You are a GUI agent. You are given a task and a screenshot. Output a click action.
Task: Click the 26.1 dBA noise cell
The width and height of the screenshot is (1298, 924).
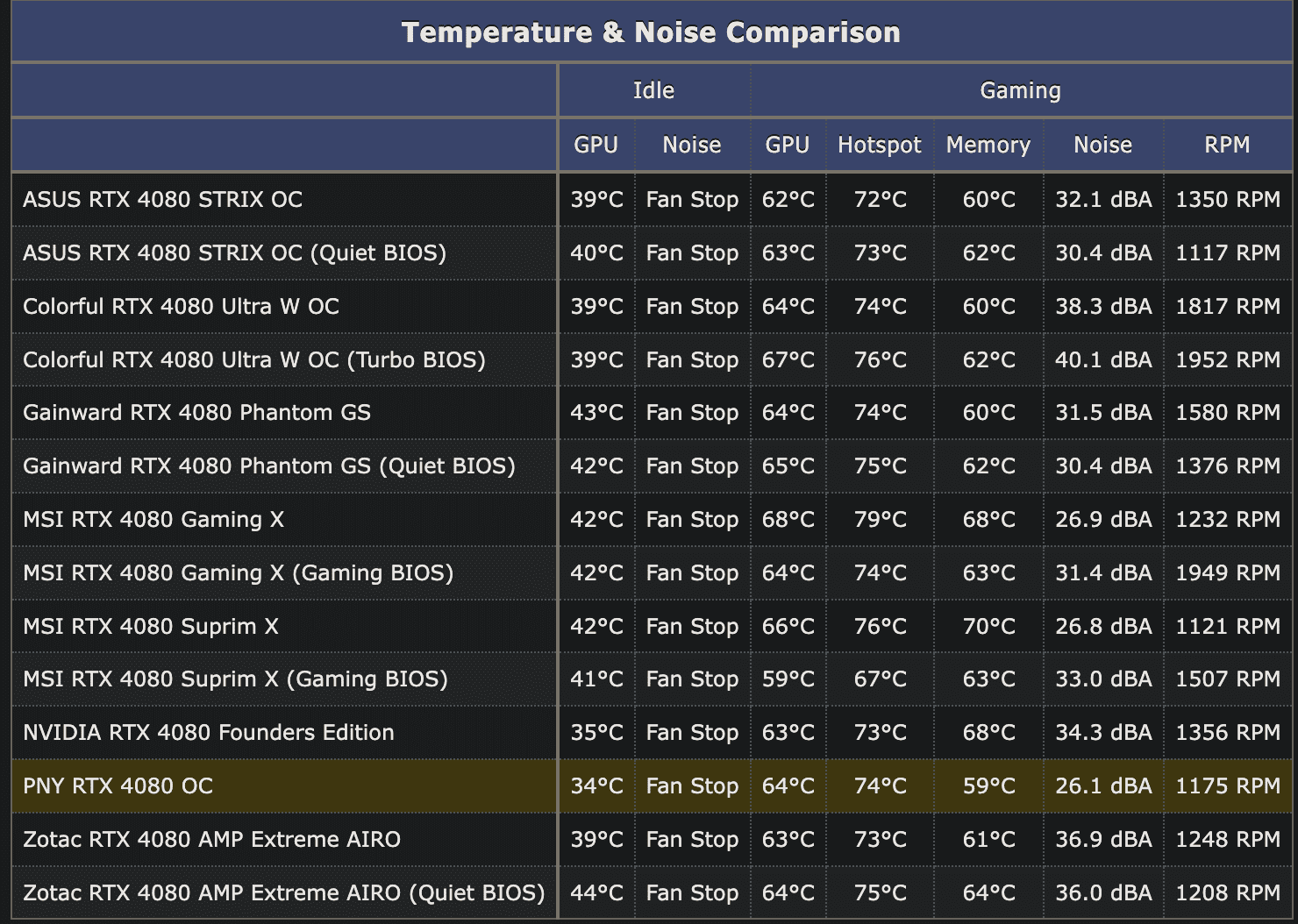(x=1102, y=785)
